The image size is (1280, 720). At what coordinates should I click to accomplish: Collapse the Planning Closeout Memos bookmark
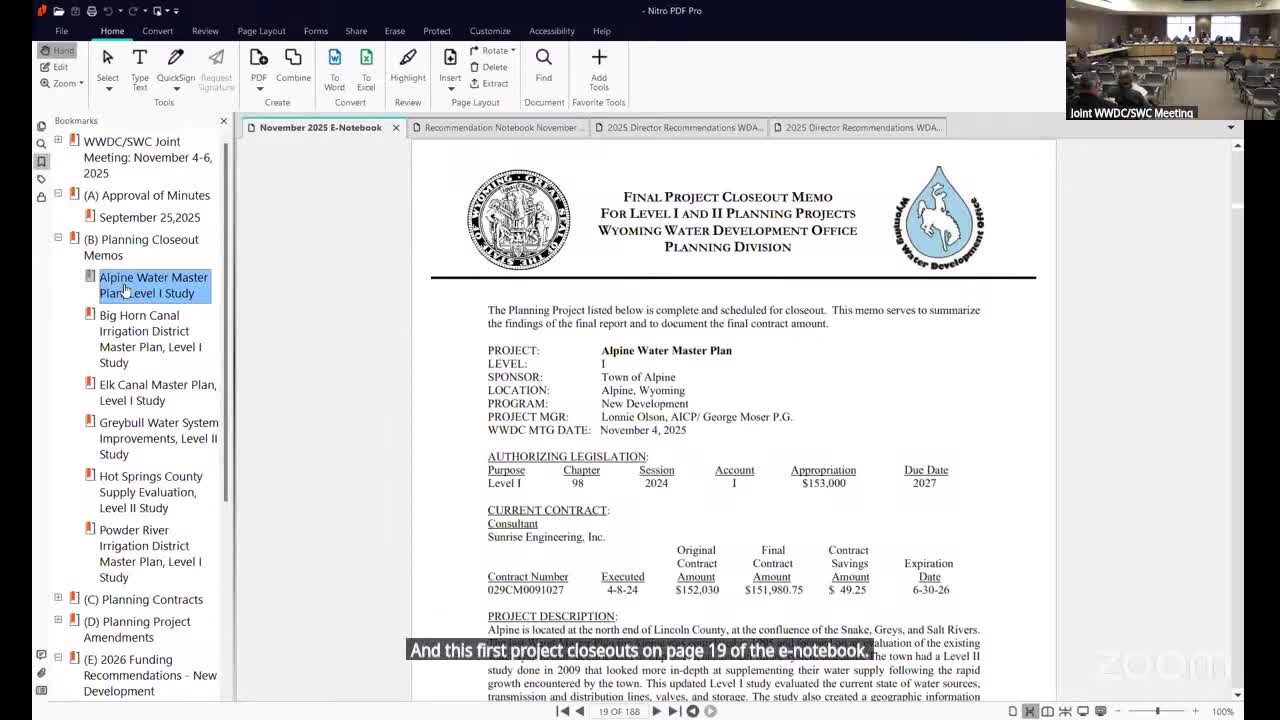click(x=58, y=238)
